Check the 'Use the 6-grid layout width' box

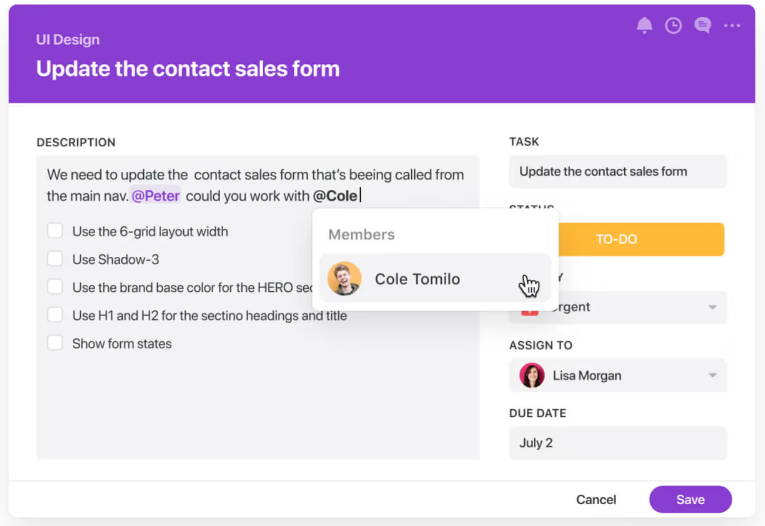55,231
